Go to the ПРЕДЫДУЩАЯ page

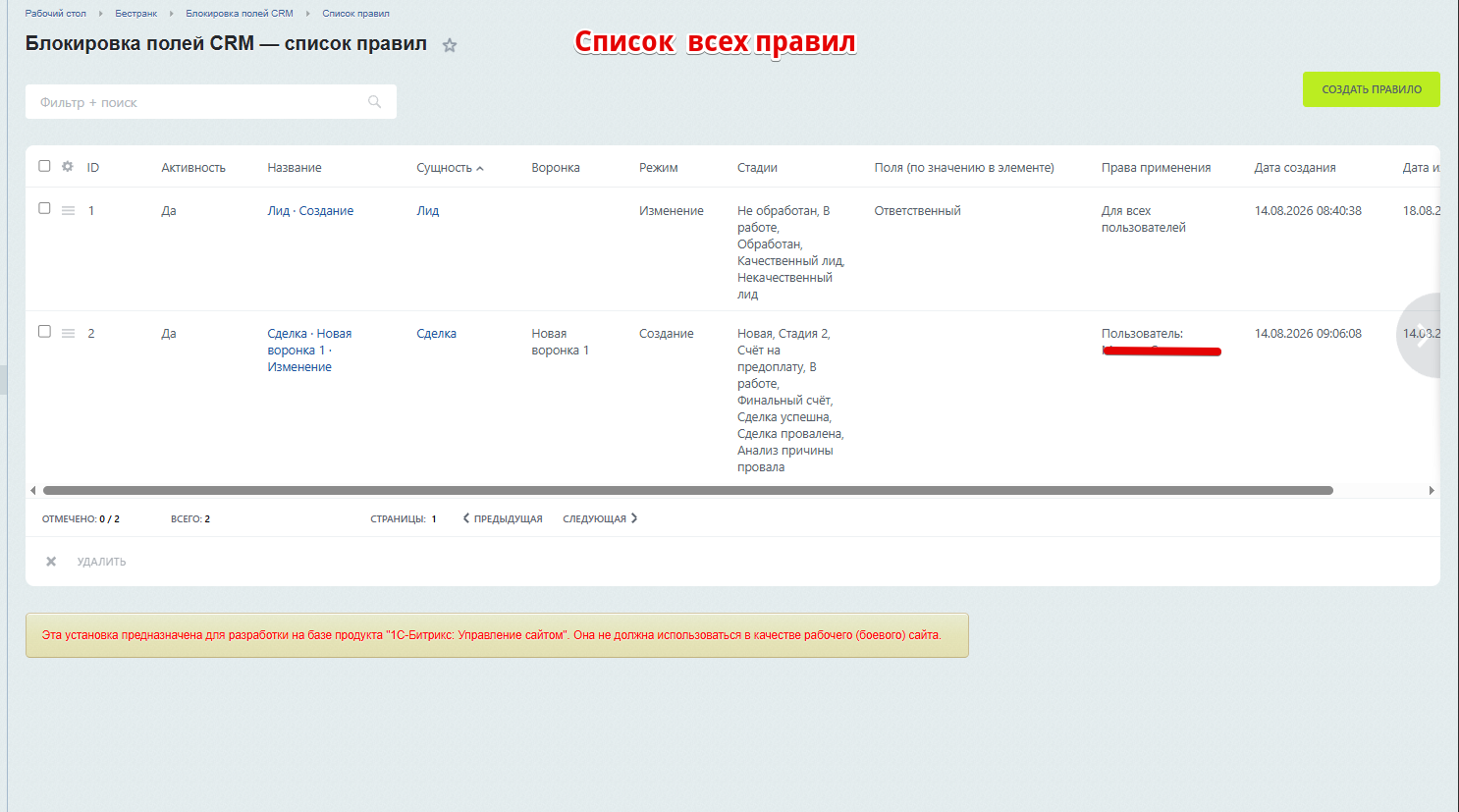pos(503,518)
